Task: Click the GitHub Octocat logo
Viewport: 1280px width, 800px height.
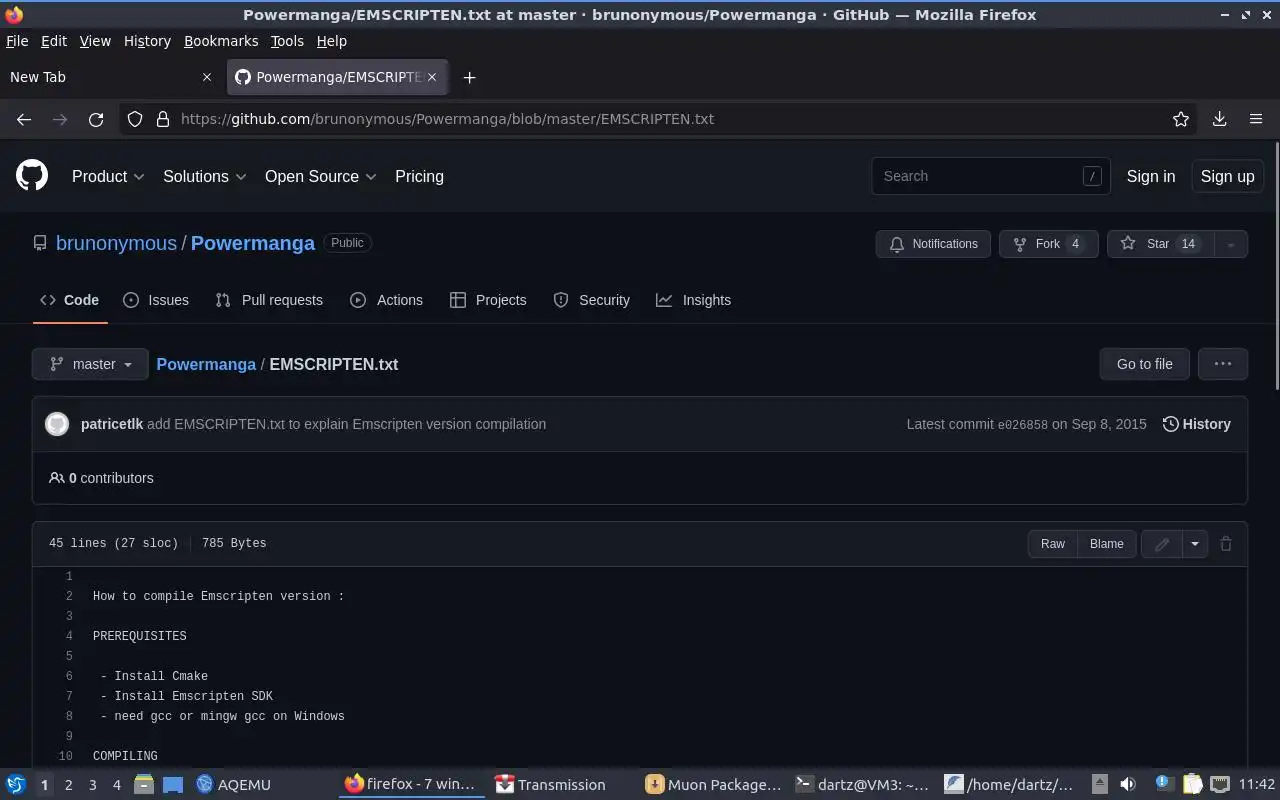Action: point(32,176)
